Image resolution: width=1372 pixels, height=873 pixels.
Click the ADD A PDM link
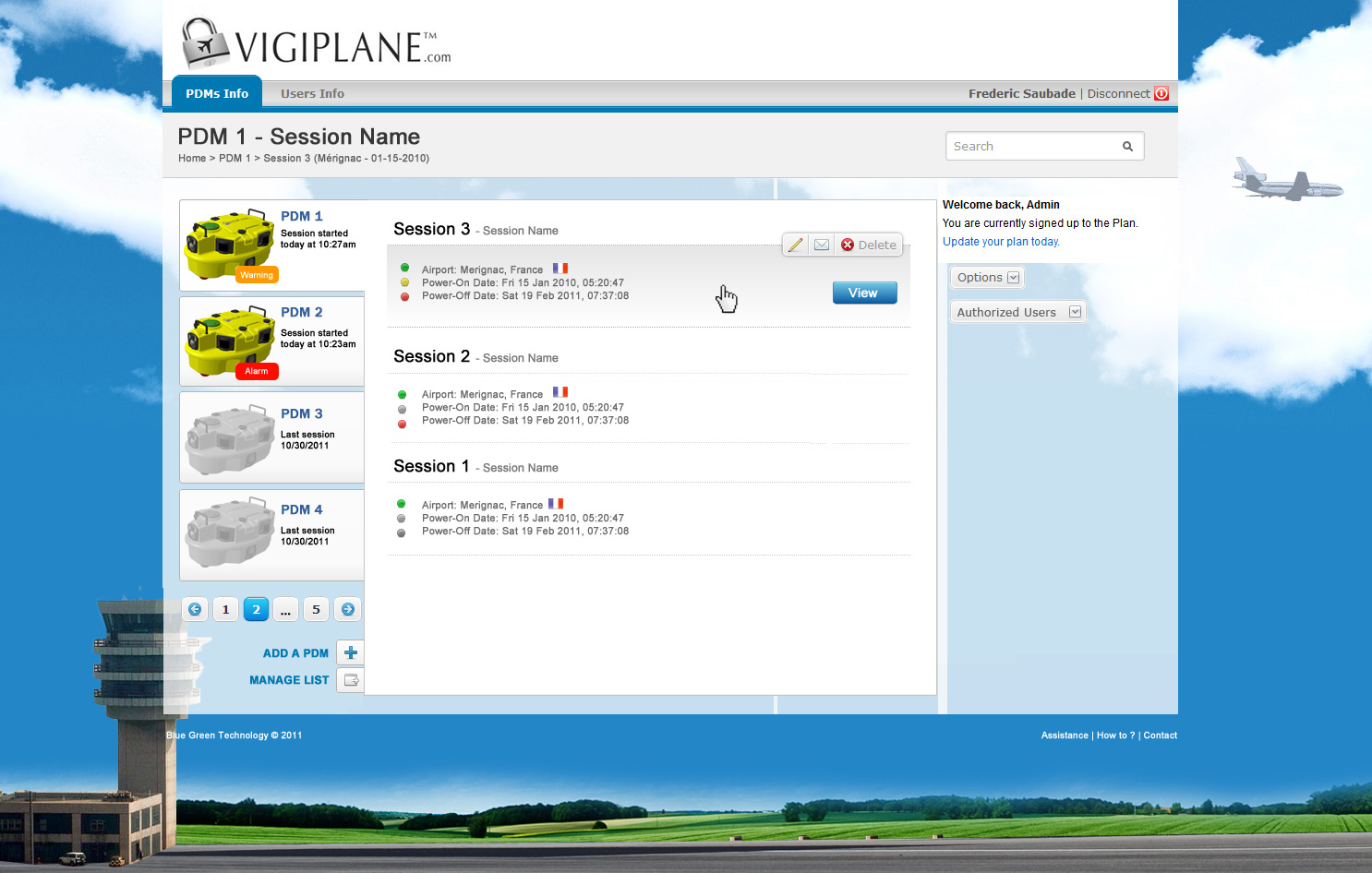[x=295, y=653]
